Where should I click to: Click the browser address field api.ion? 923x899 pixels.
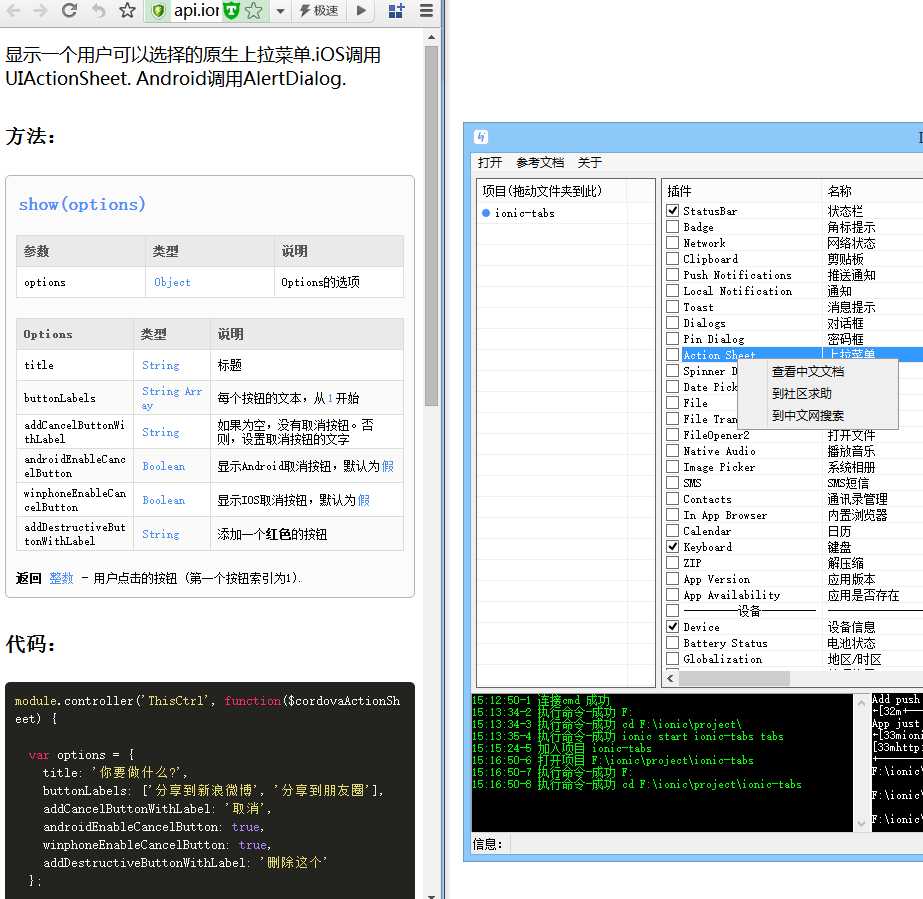[x=196, y=11]
